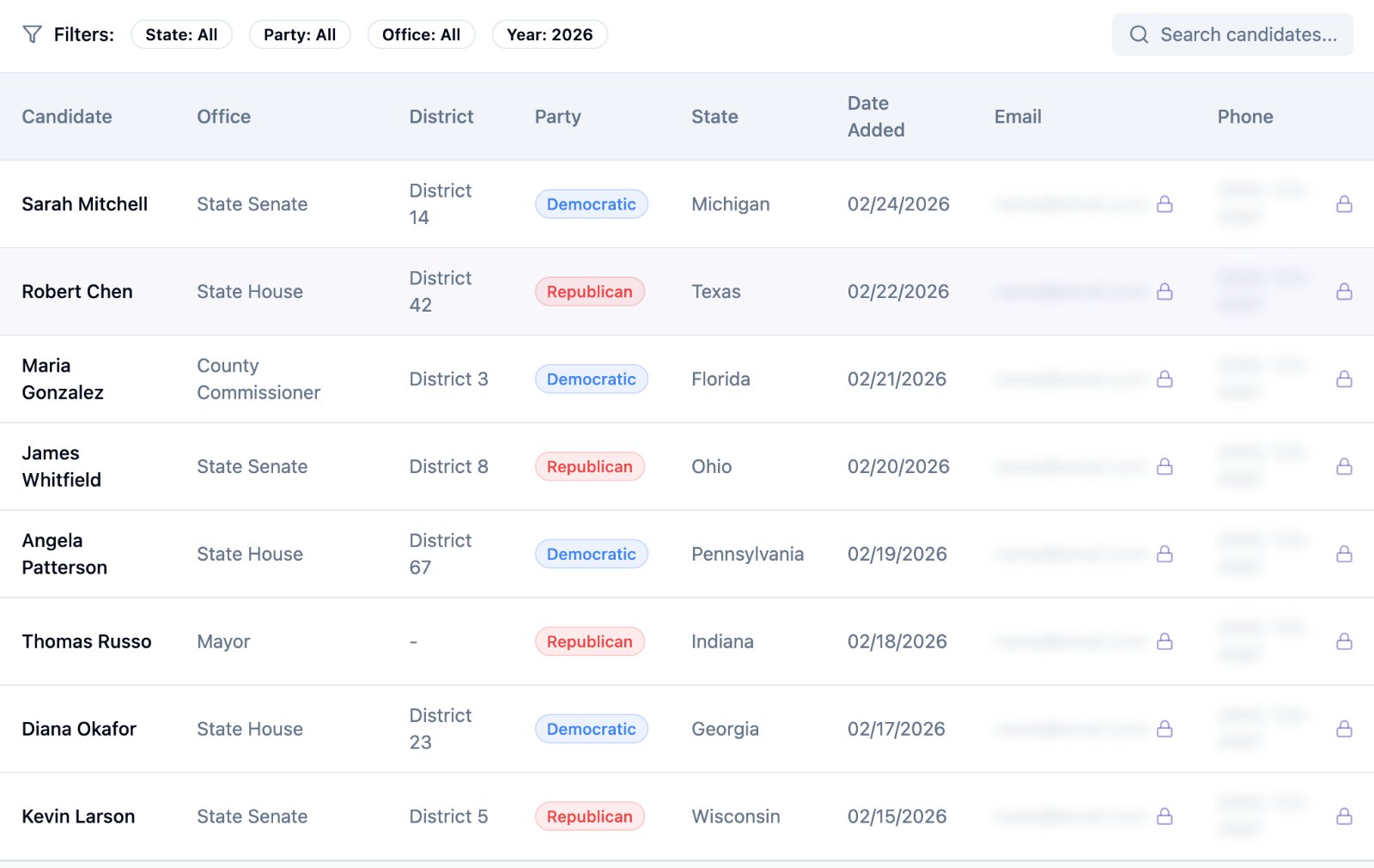Viewport: 1374px width, 868px height.
Task: Sort by State column header
Action: [x=714, y=117]
